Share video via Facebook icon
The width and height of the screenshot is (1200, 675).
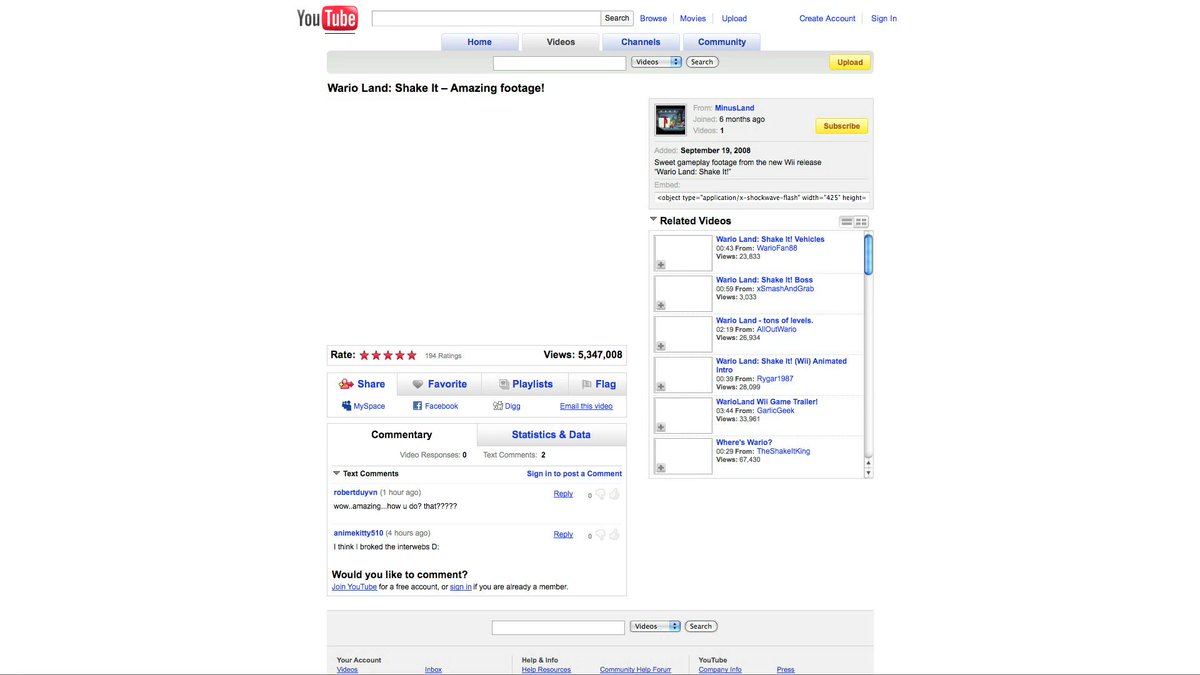tap(418, 406)
